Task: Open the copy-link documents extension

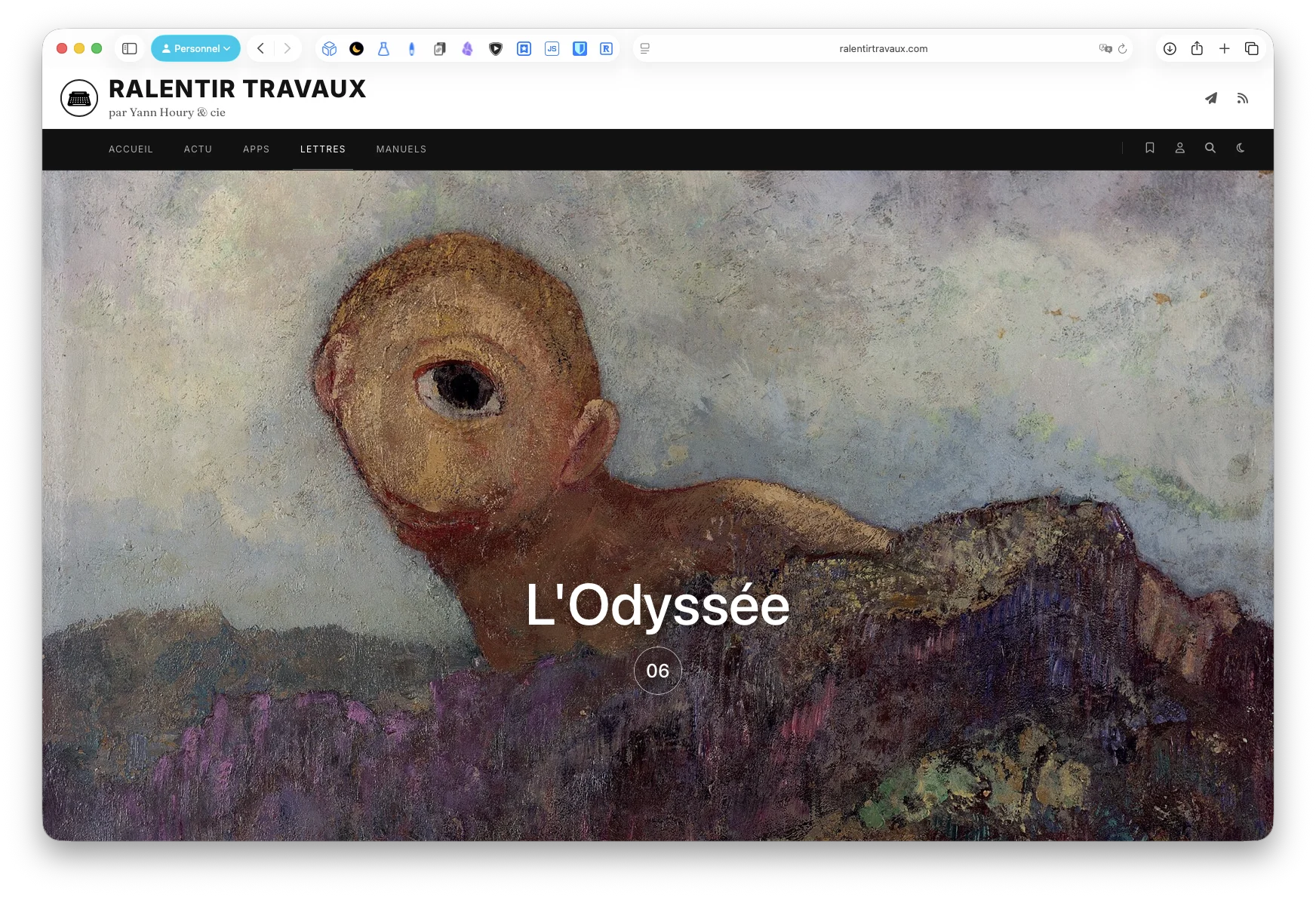Action: [x=440, y=48]
